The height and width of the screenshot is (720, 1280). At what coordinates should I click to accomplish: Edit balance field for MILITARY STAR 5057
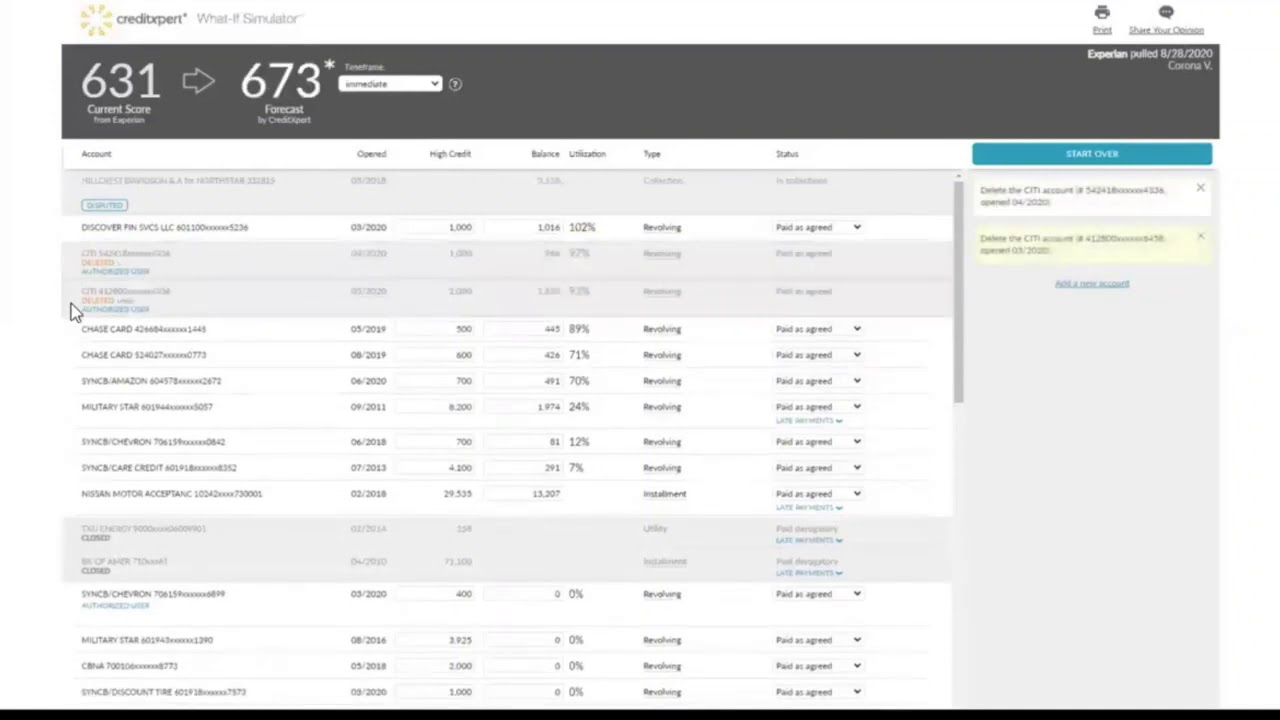(524, 407)
